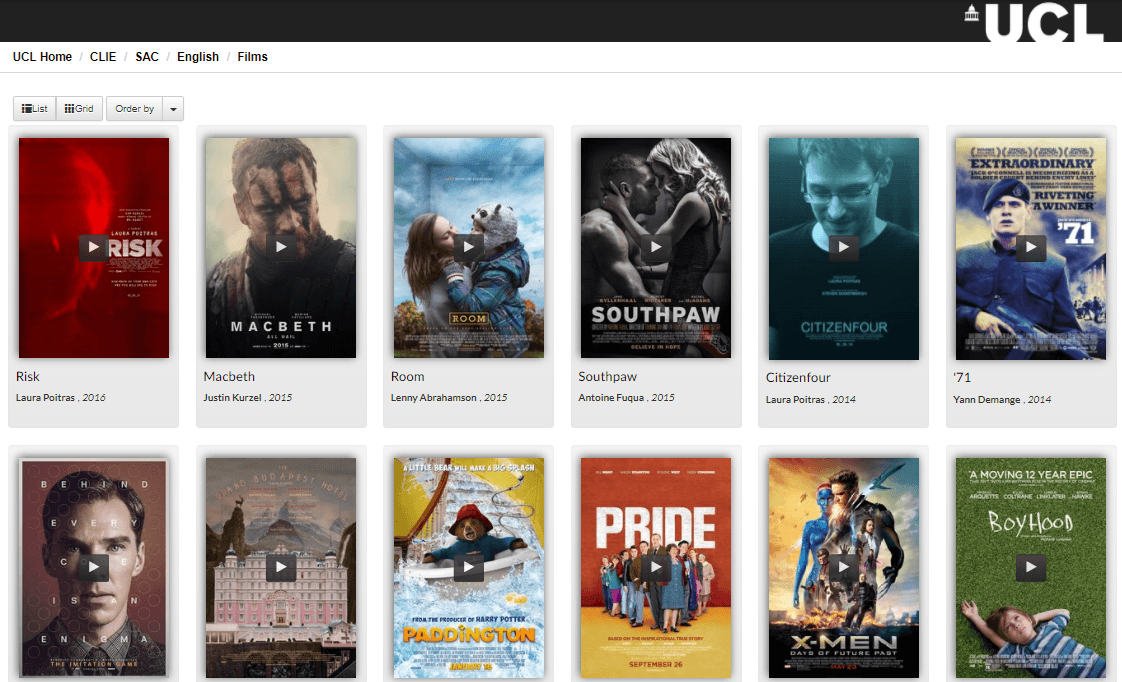
Task: Click play button on Room poster
Action: point(469,248)
